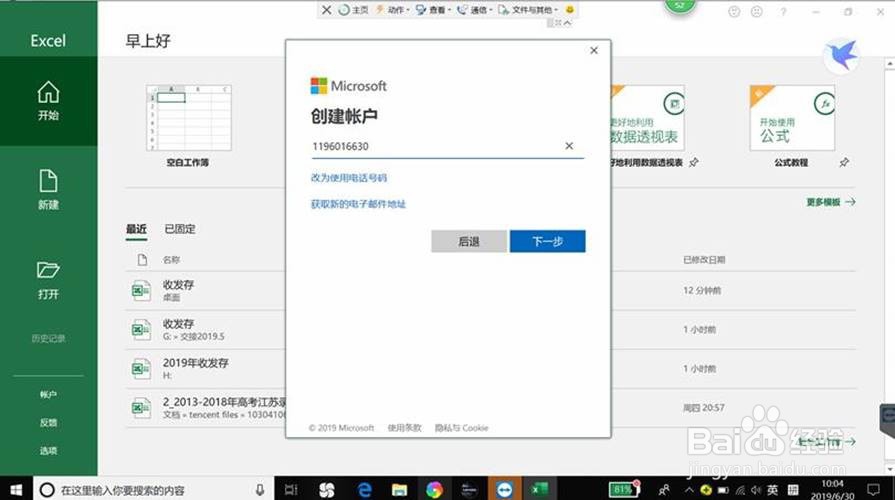Viewport: 895px width, 500px height.
Task: Open Task View on the taskbar
Action: click(x=291, y=490)
